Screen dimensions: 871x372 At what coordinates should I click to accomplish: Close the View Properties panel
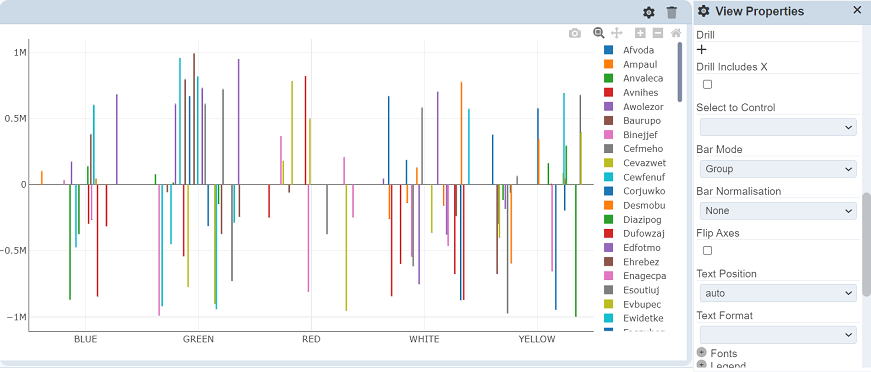pos(857,9)
